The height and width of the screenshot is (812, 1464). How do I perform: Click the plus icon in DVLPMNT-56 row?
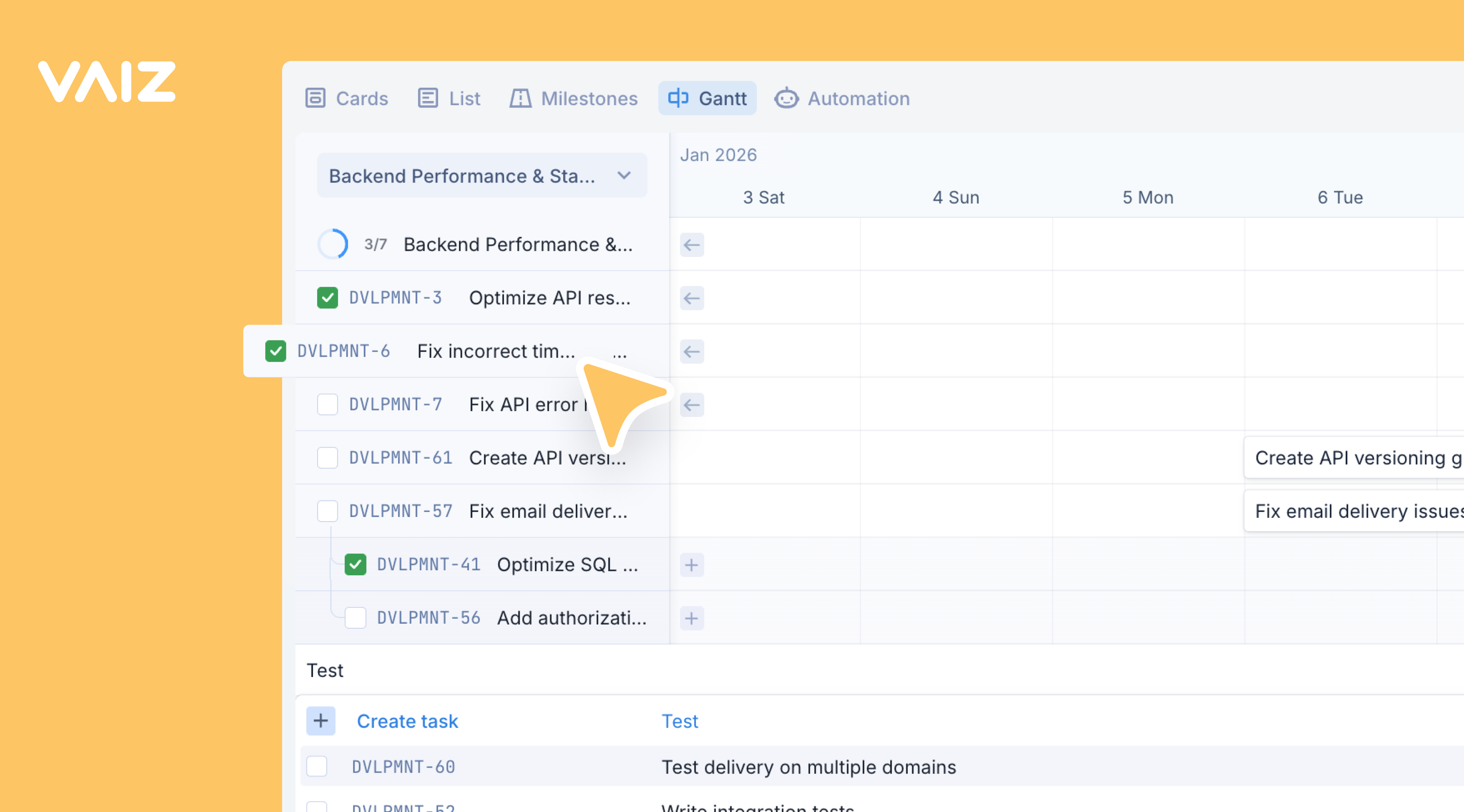point(692,618)
